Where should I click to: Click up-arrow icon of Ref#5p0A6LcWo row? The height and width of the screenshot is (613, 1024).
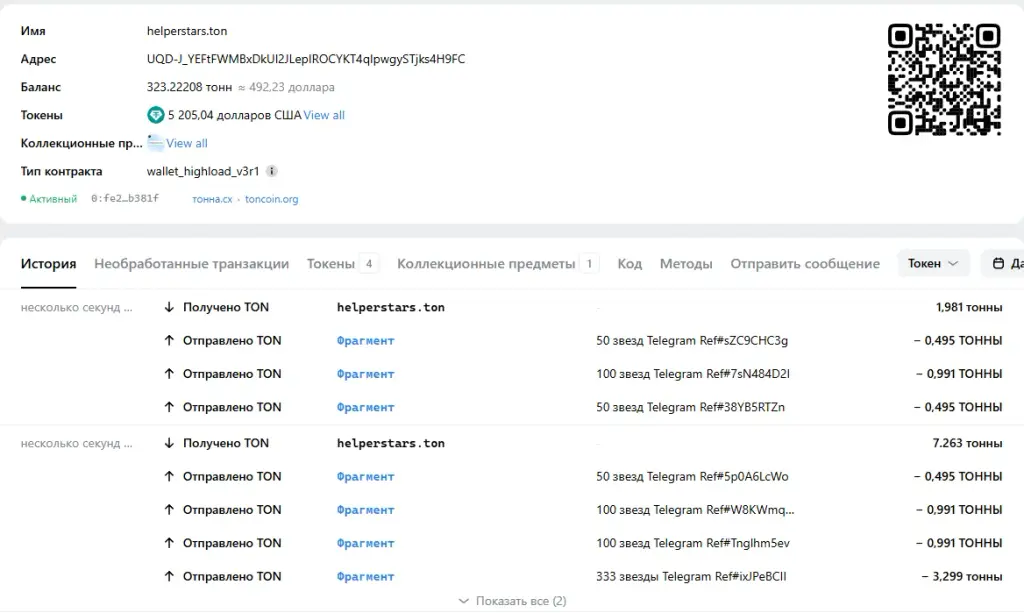coord(169,476)
